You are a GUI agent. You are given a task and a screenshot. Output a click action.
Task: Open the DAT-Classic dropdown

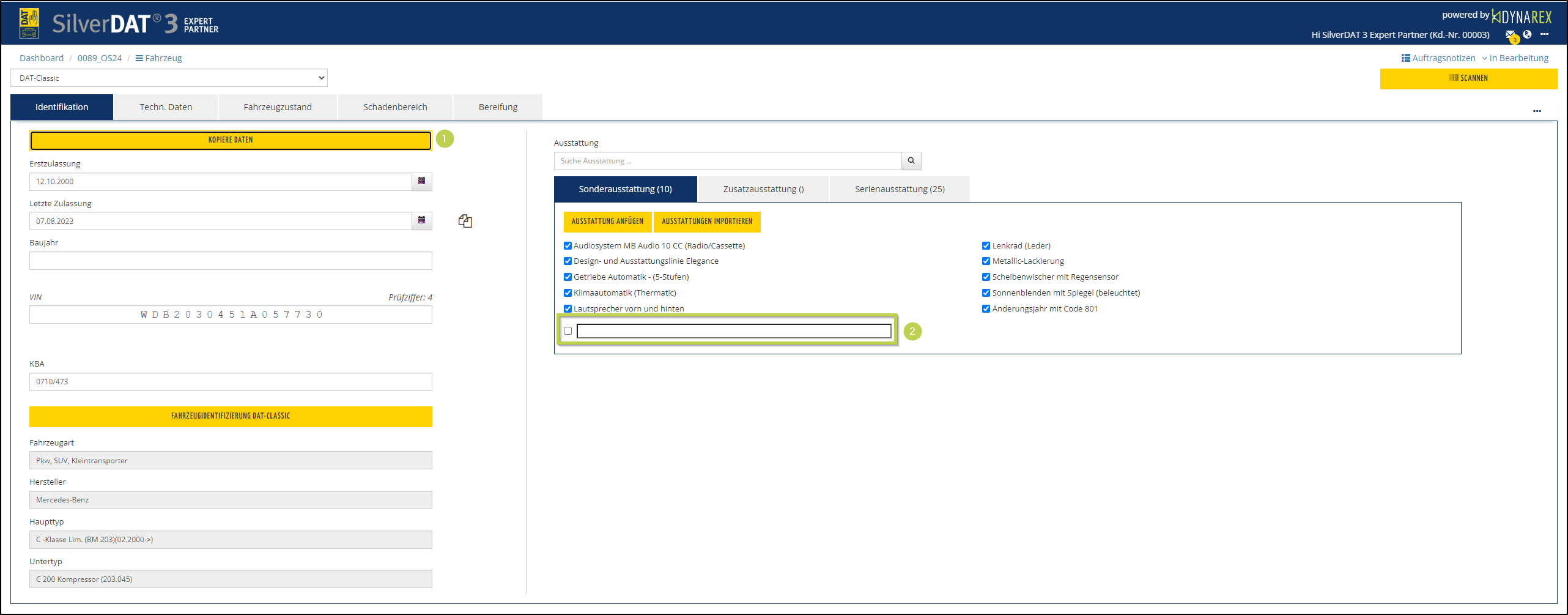169,78
